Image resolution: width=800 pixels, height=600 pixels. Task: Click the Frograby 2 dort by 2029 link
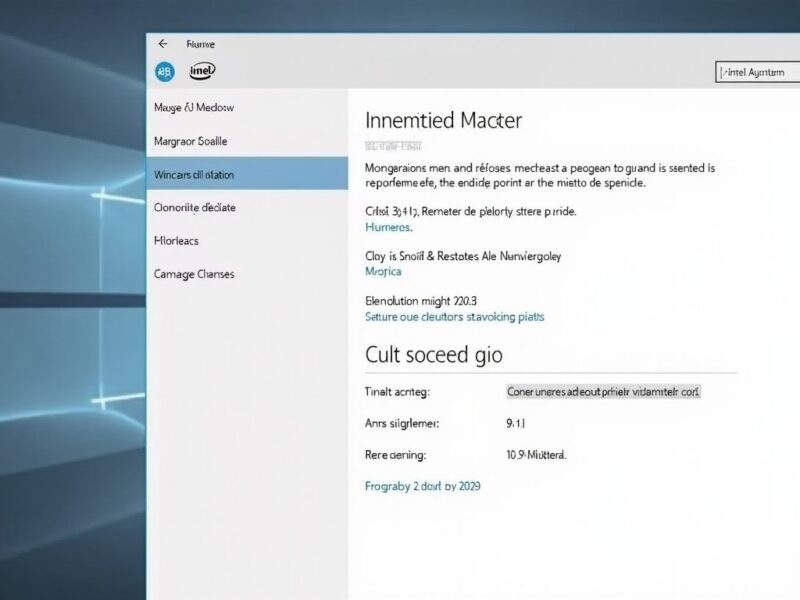[x=422, y=486]
